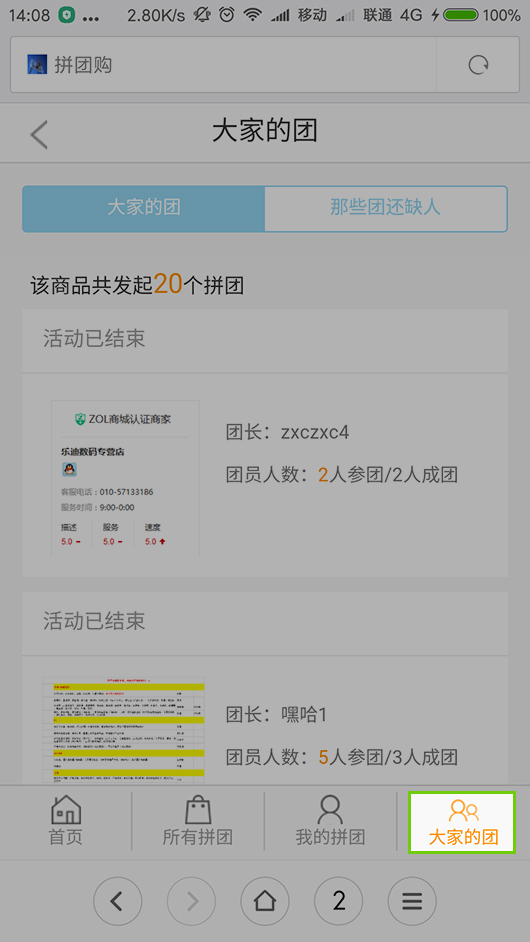
Task: Open the 我的拼团 profile tab
Action: click(x=330, y=821)
